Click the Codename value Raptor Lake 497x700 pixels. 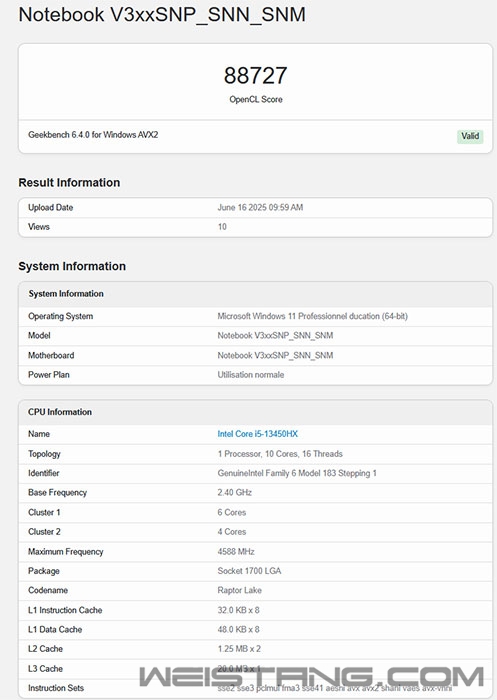[x=239, y=590]
